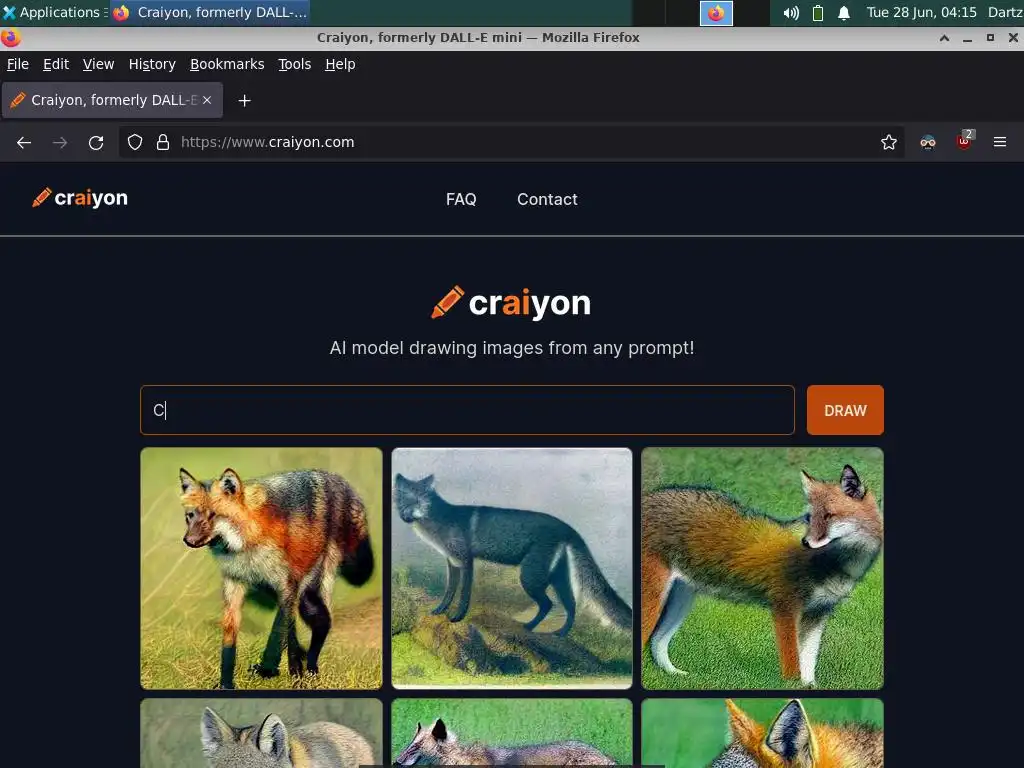The height and width of the screenshot is (768, 1024).
Task: Open the second-row middle fox image
Action: click(x=512, y=733)
